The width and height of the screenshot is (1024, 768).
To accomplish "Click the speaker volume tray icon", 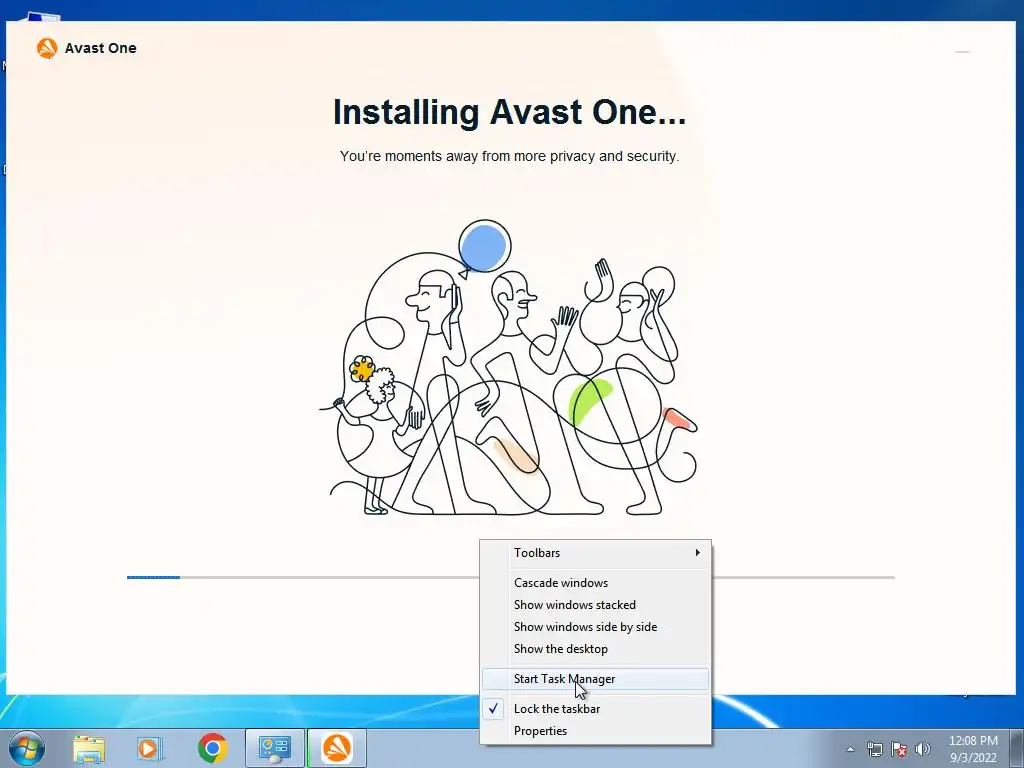I will click(x=922, y=749).
